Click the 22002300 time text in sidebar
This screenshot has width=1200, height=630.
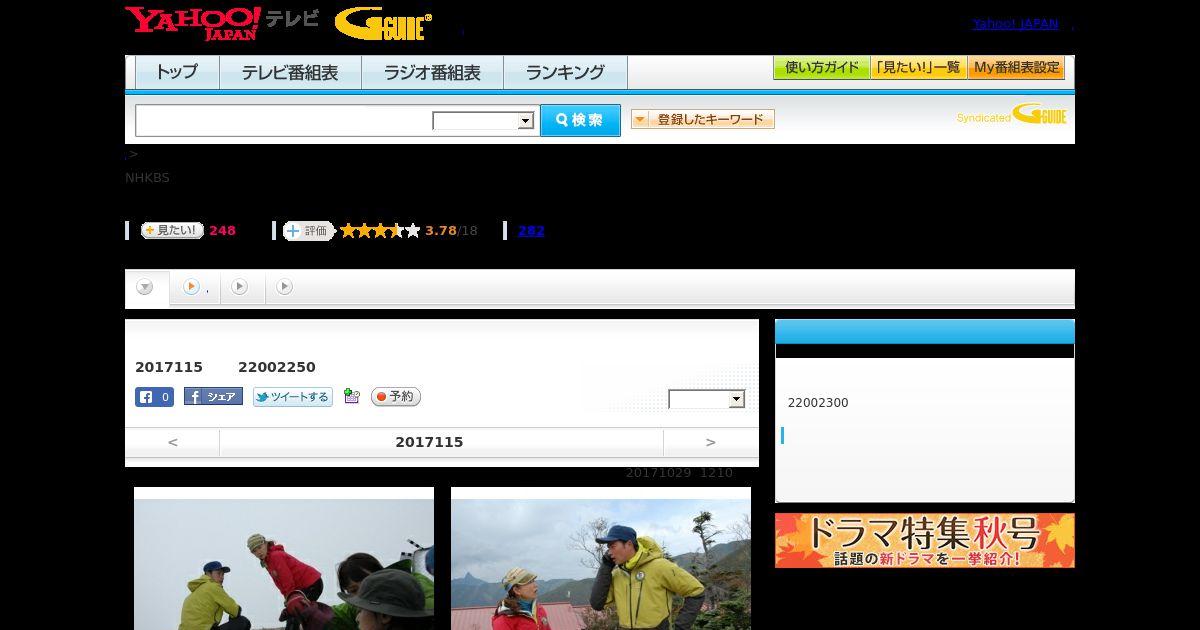point(818,403)
